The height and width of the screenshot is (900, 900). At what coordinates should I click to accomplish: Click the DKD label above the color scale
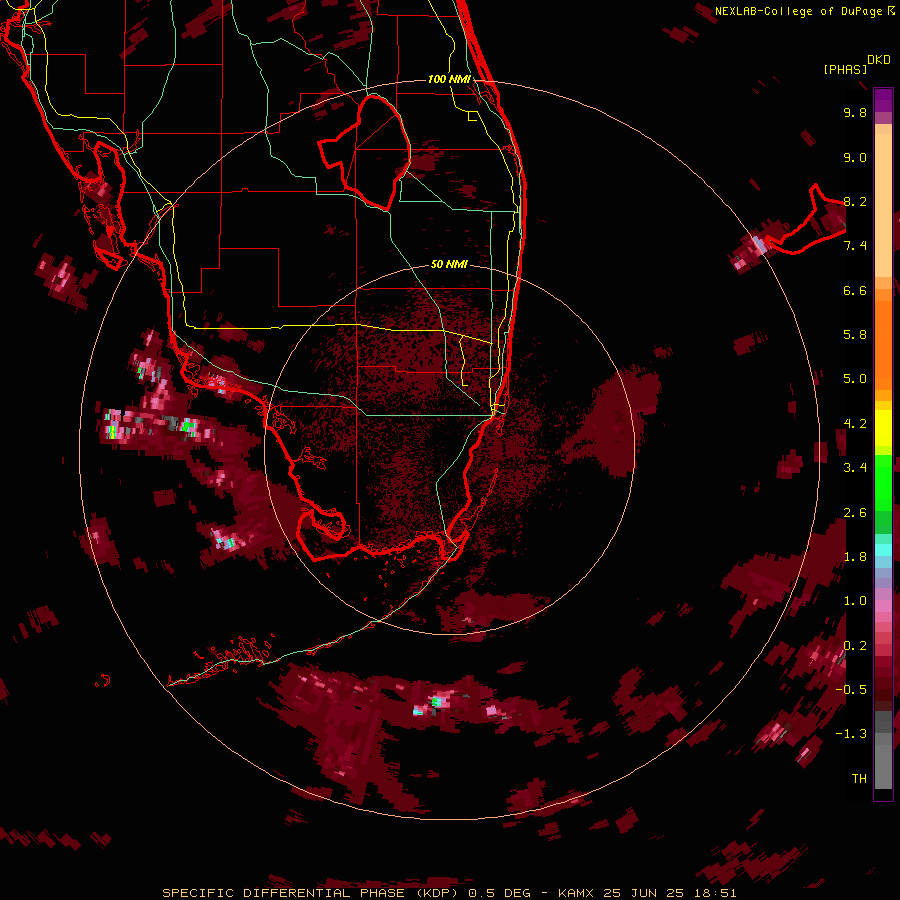tap(879, 60)
